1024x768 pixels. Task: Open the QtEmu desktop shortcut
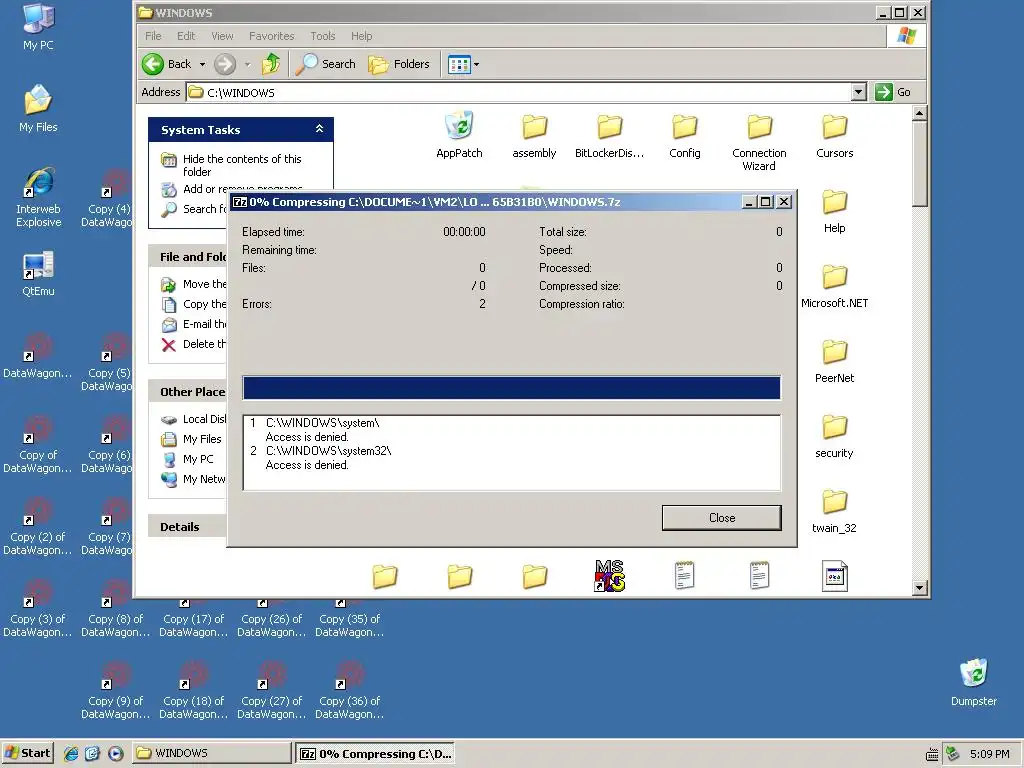(x=38, y=274)
